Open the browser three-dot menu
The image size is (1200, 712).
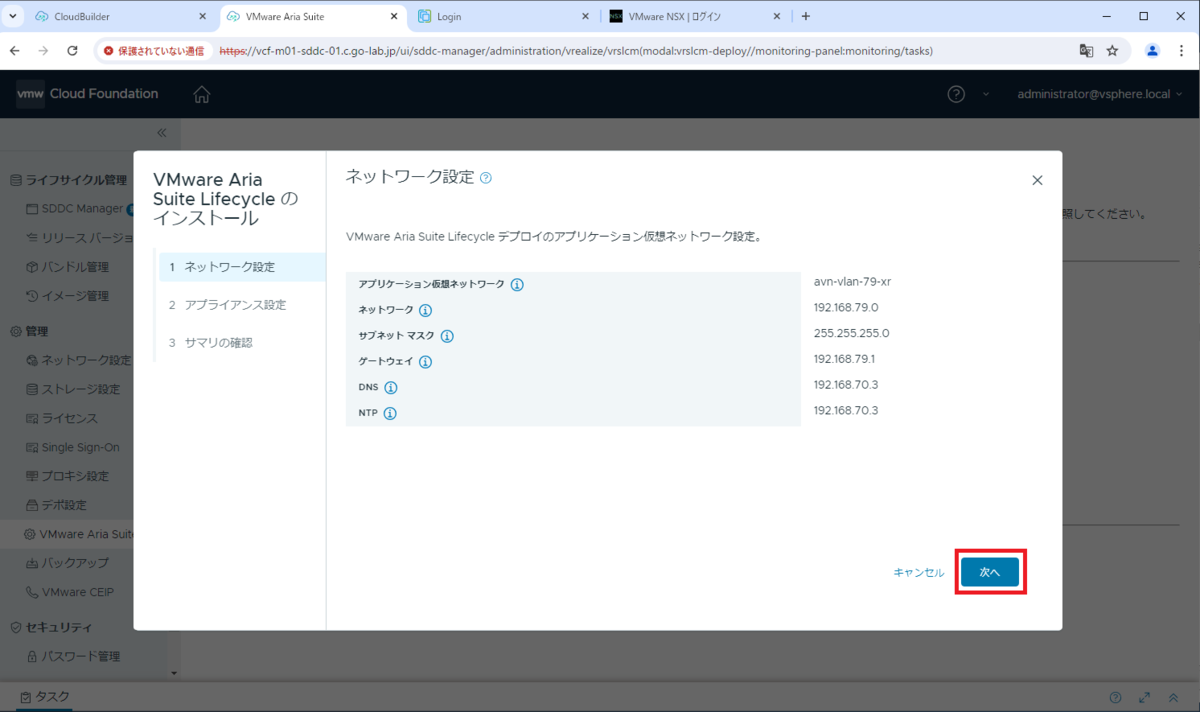coord(1182,50)
